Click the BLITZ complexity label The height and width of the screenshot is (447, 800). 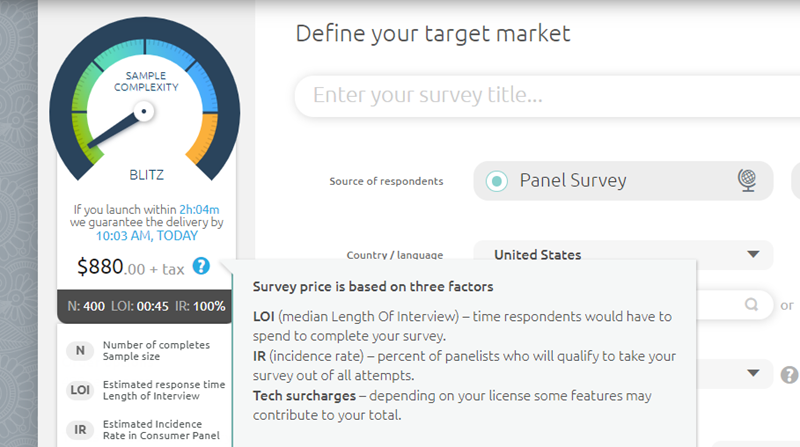point(146,174)
